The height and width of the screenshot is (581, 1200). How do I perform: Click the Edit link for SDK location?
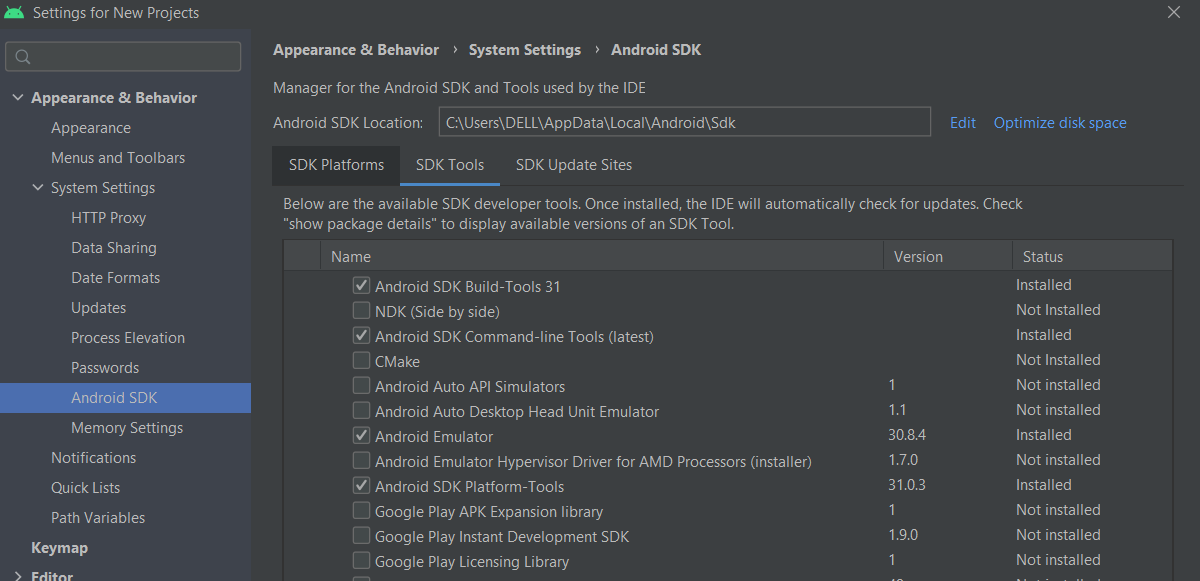click(x=963, y=123)
